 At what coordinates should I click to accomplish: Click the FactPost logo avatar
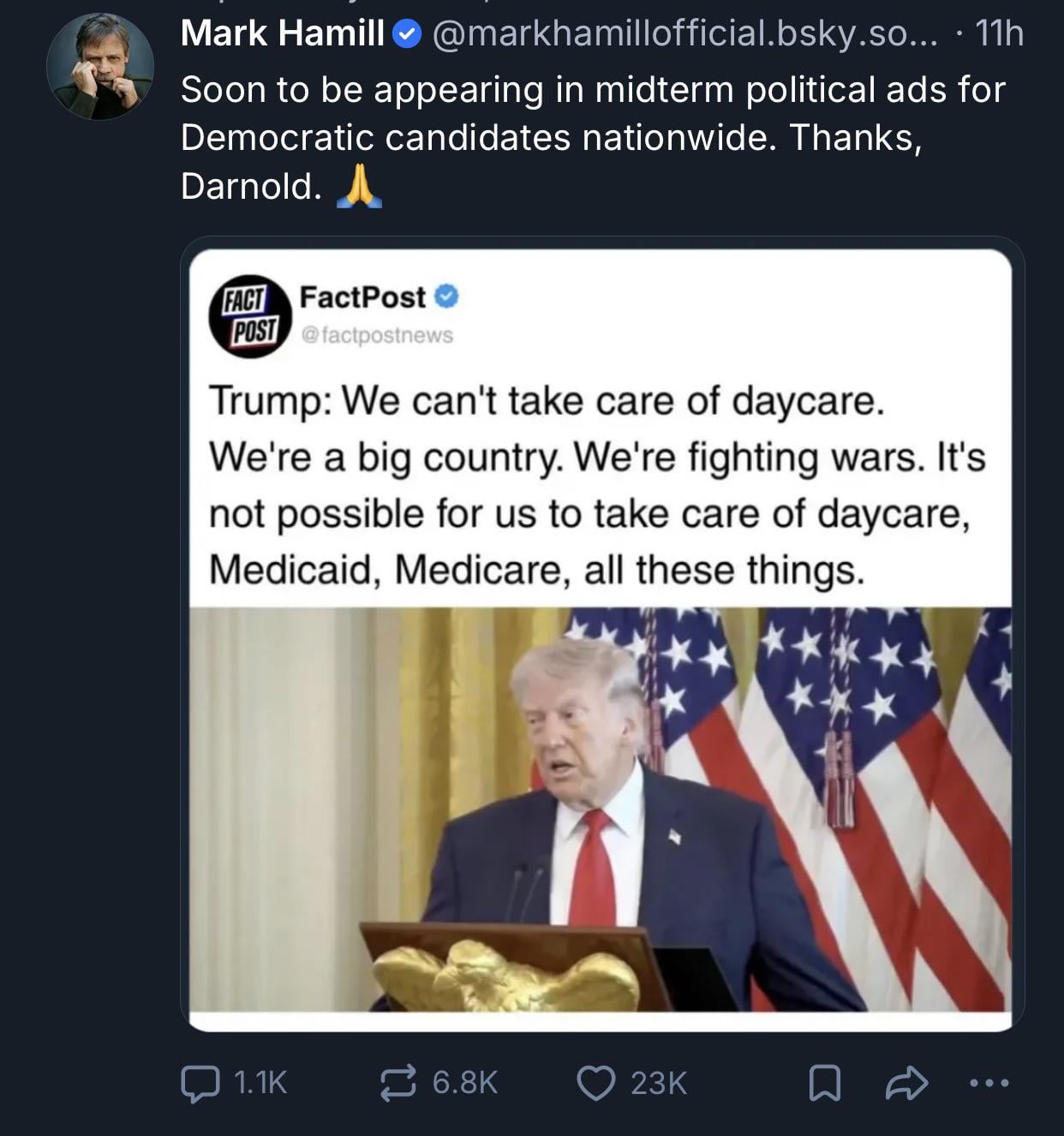(x=250, y=316)
